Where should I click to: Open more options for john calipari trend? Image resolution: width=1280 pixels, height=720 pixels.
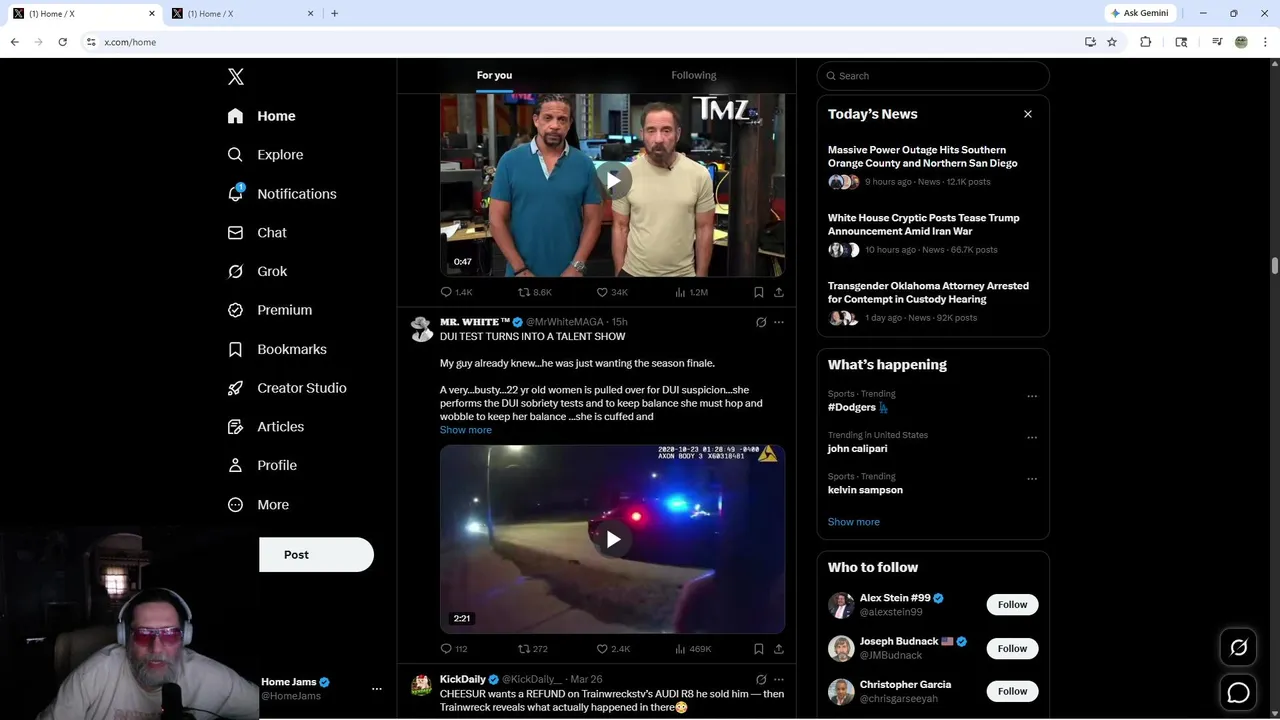pos(1032,438)
